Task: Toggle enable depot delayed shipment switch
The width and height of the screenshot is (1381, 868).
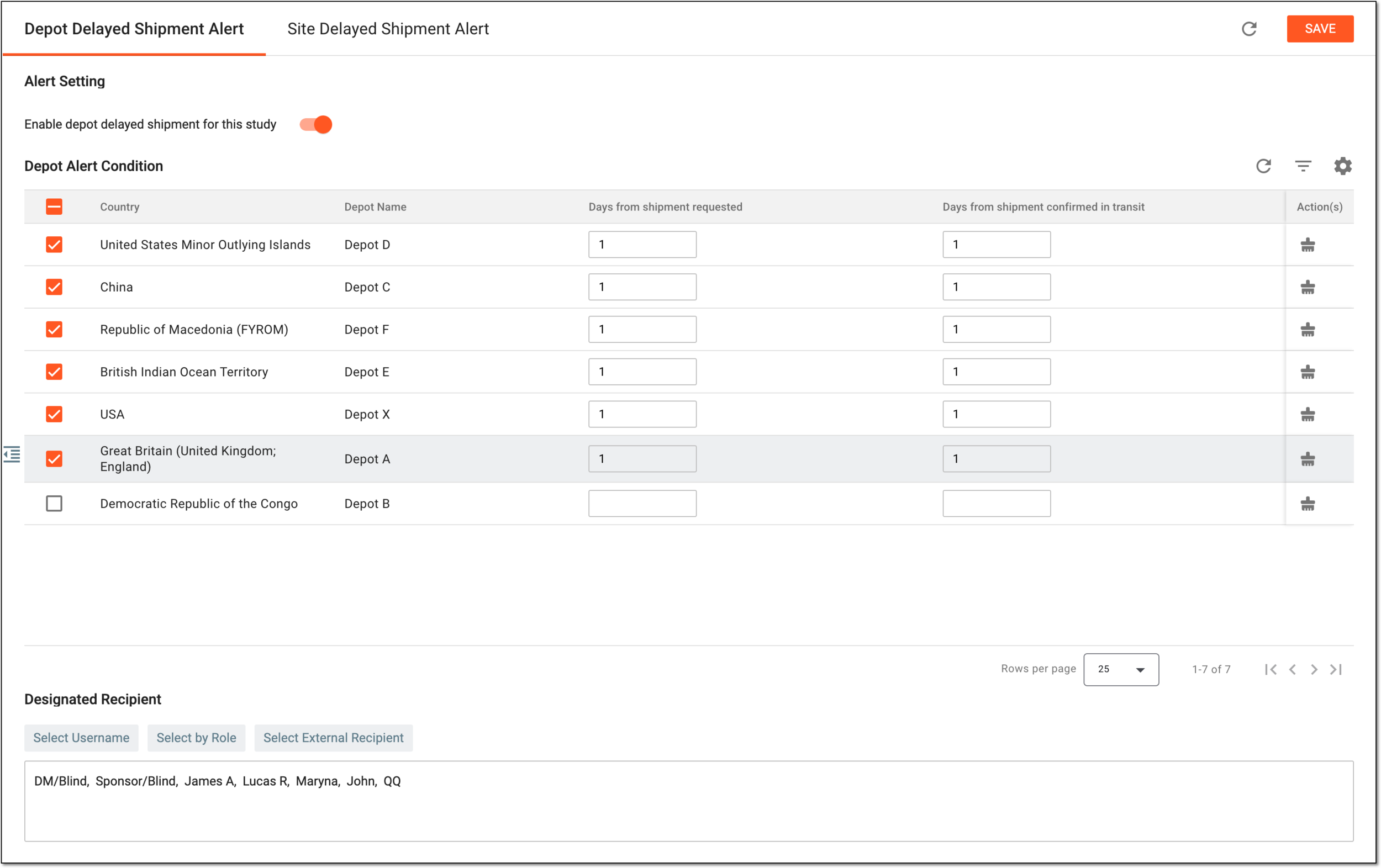Action: coord(316,124)
